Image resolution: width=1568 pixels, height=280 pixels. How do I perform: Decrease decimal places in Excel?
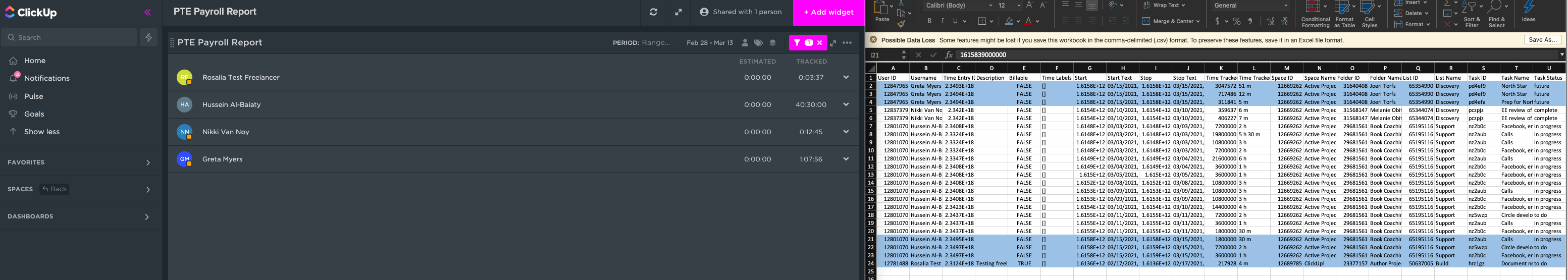(x=1284, y=21)
